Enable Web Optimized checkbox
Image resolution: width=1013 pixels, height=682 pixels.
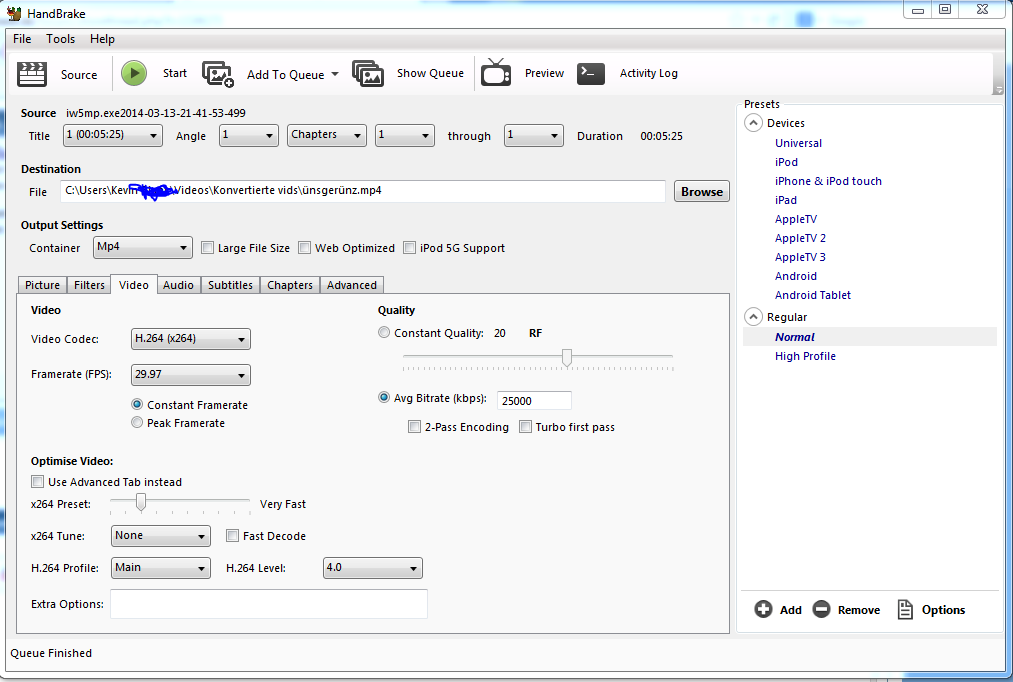(x=304, y=247)
